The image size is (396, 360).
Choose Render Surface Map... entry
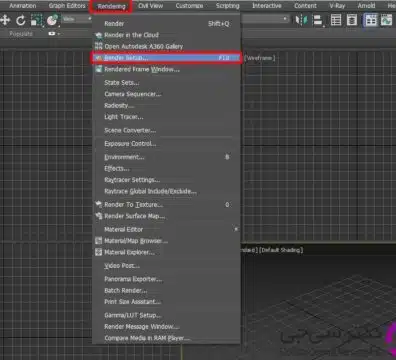pos(166,216)
